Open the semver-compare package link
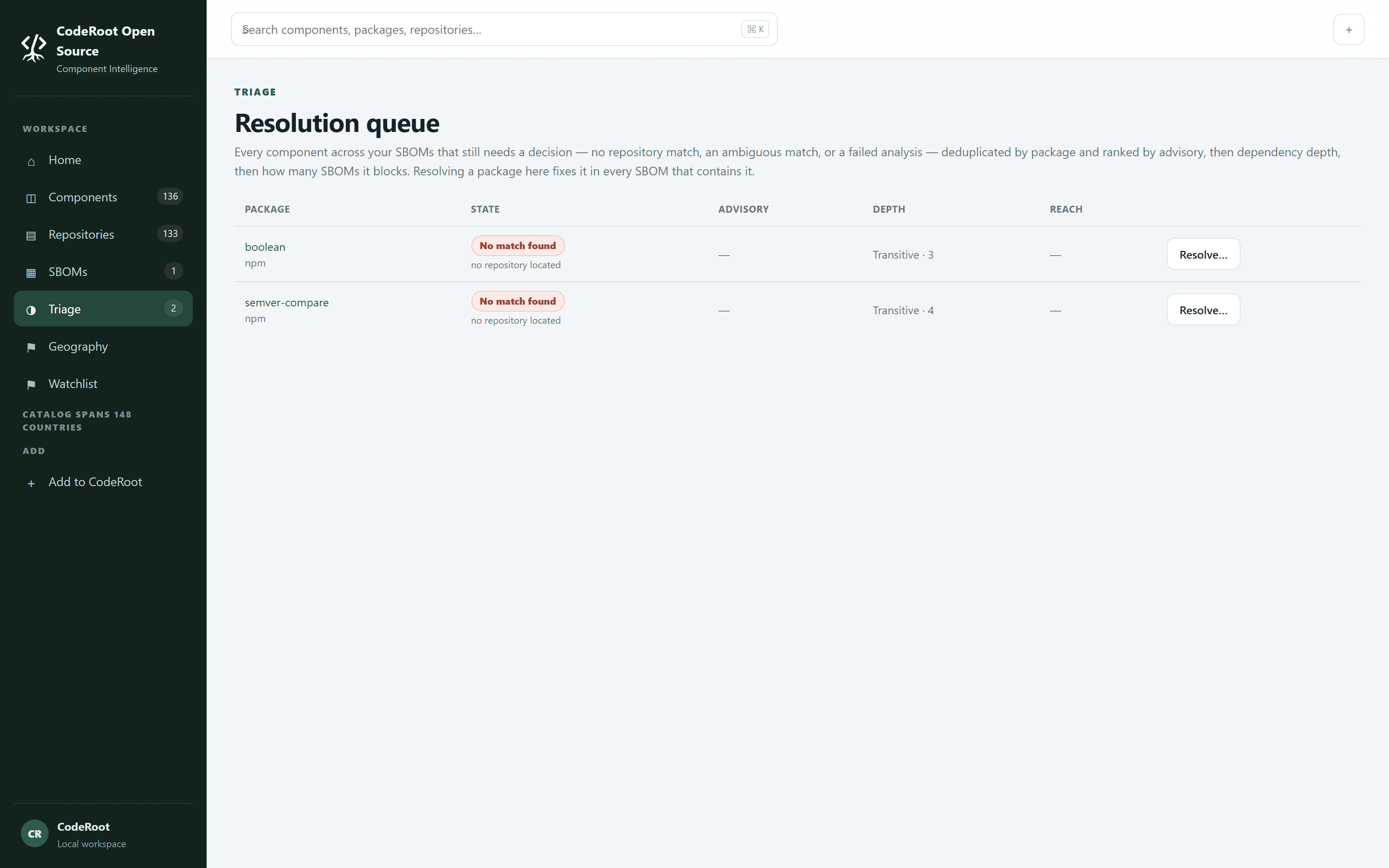 tap(286, 302)
